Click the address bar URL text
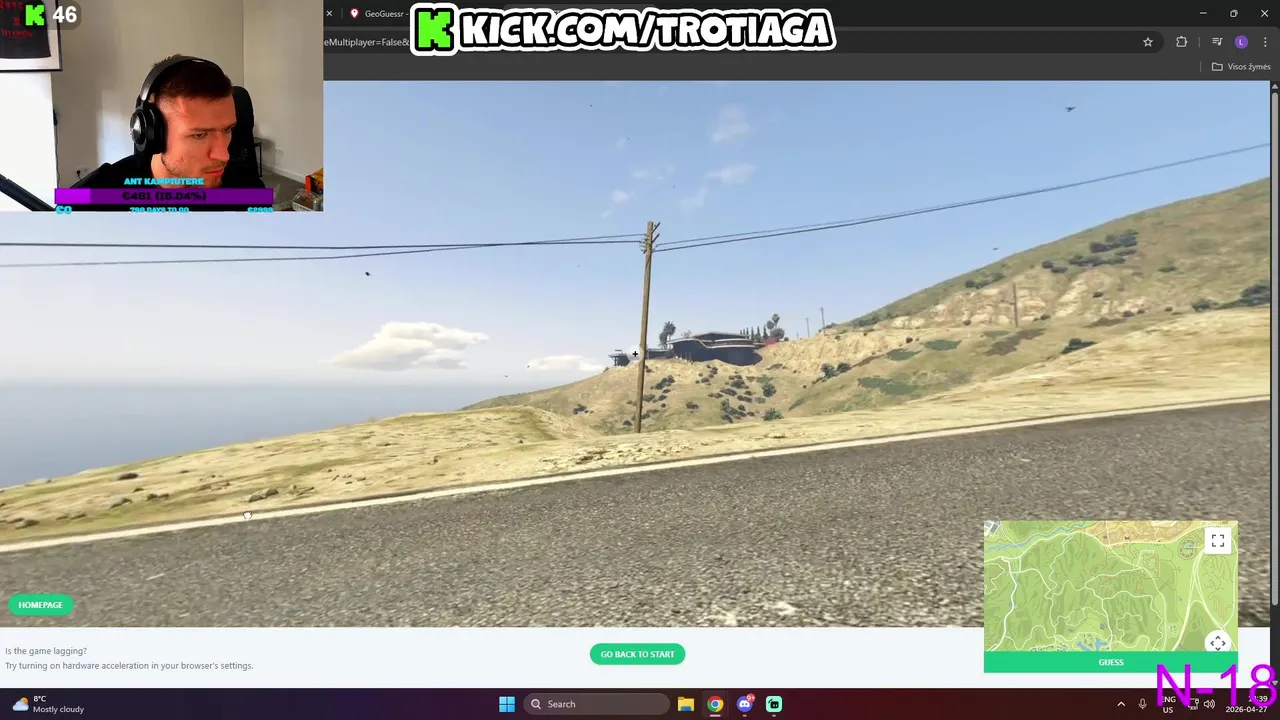Viewport: 1280px width, 720px height. (366, 42)
